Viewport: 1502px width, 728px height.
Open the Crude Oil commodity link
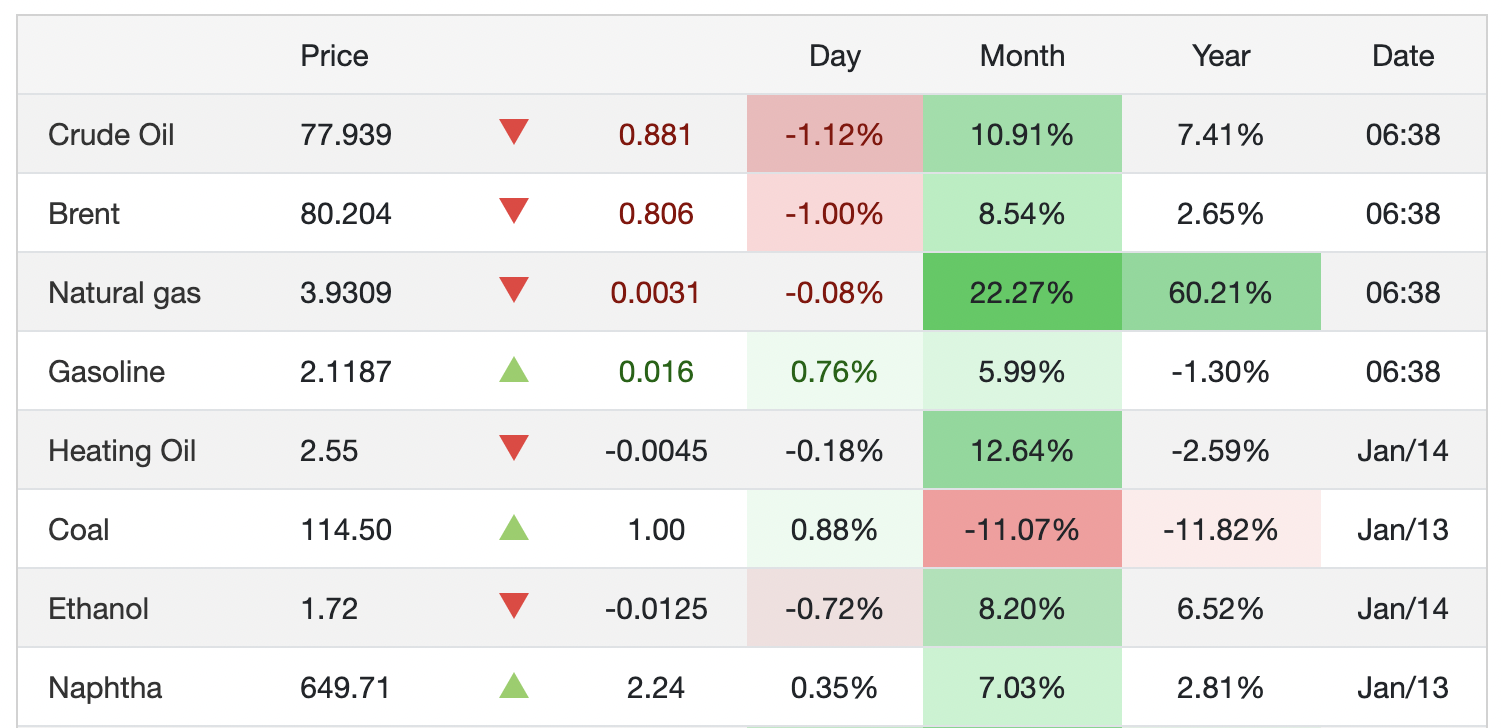pos(111,134)
